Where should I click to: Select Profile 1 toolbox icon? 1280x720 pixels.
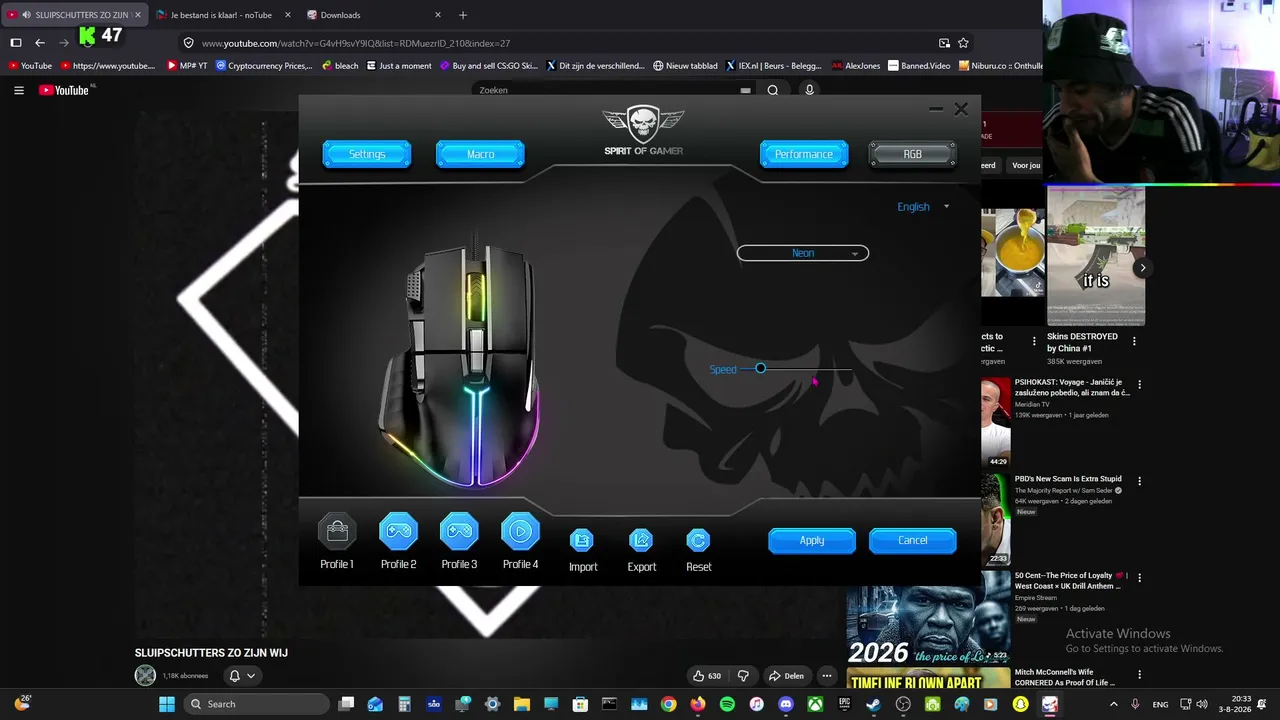pyautogui.click(x=337, y=531)
